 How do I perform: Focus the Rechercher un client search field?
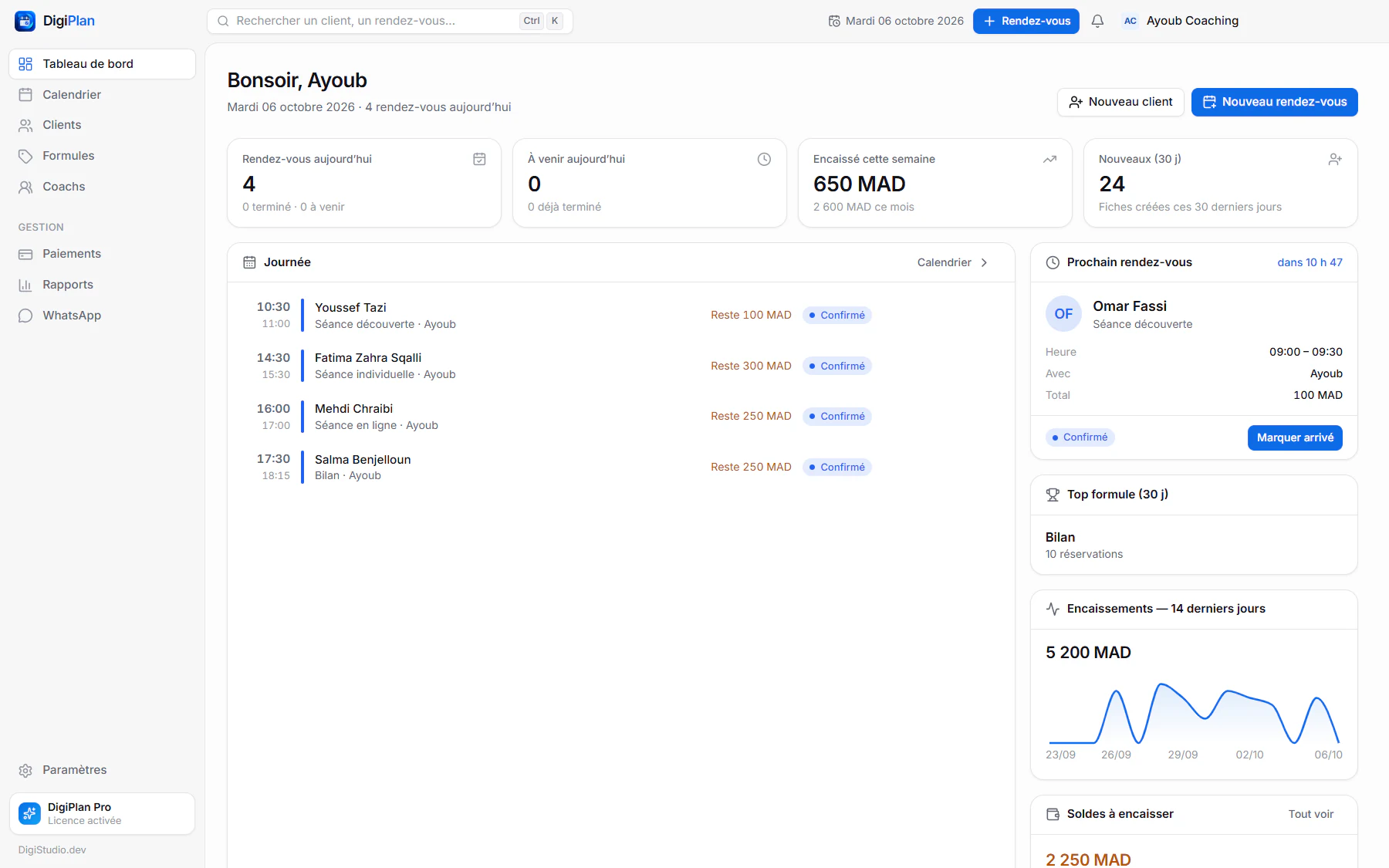click(390, 21)
